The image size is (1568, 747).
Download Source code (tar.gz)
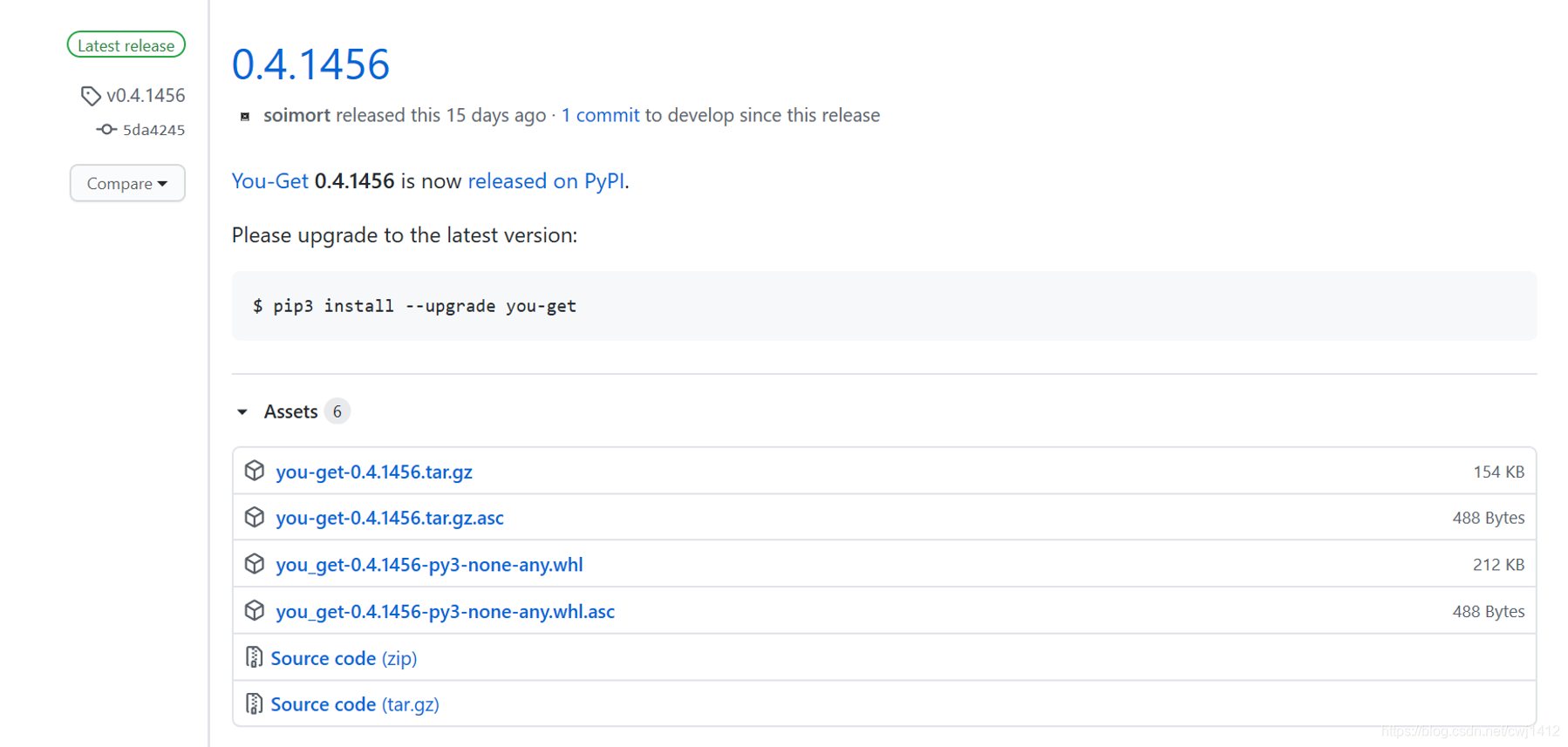[x=355, y=704]
